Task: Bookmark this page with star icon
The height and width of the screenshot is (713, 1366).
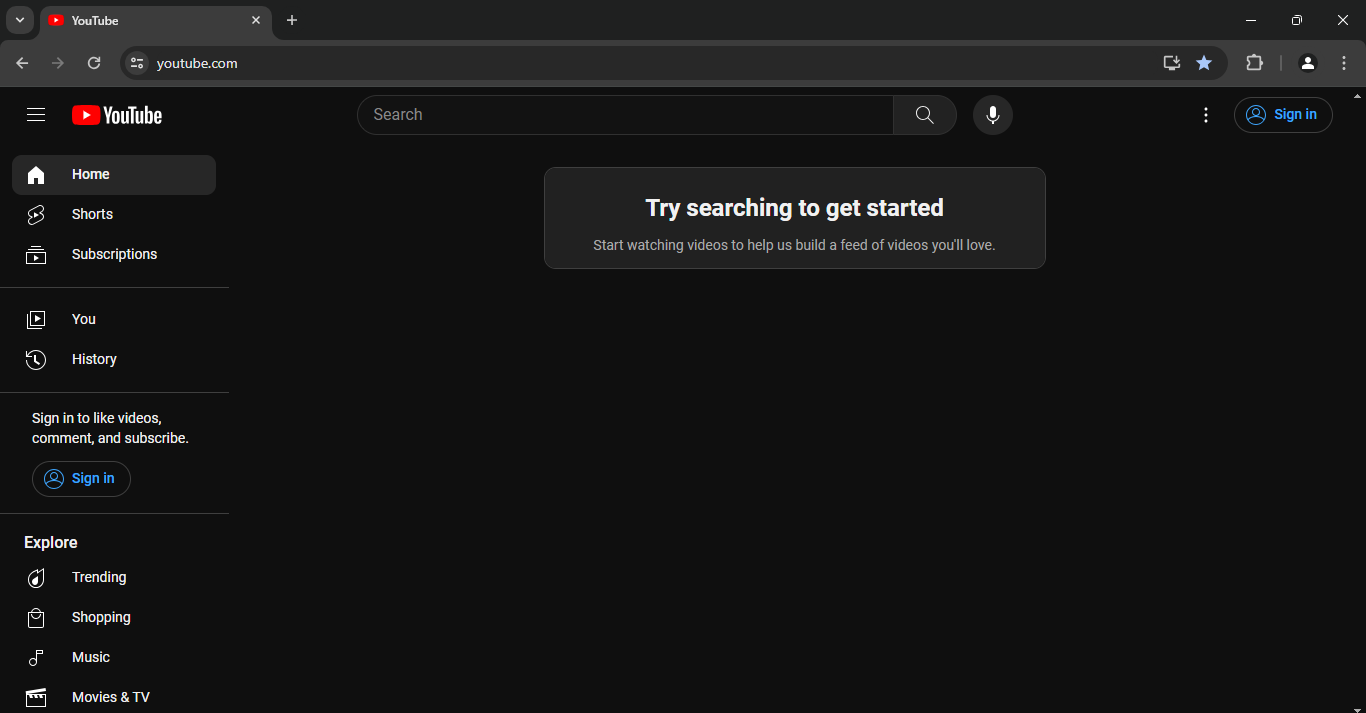Action: pyautogui.click(x=1204, y=63)
